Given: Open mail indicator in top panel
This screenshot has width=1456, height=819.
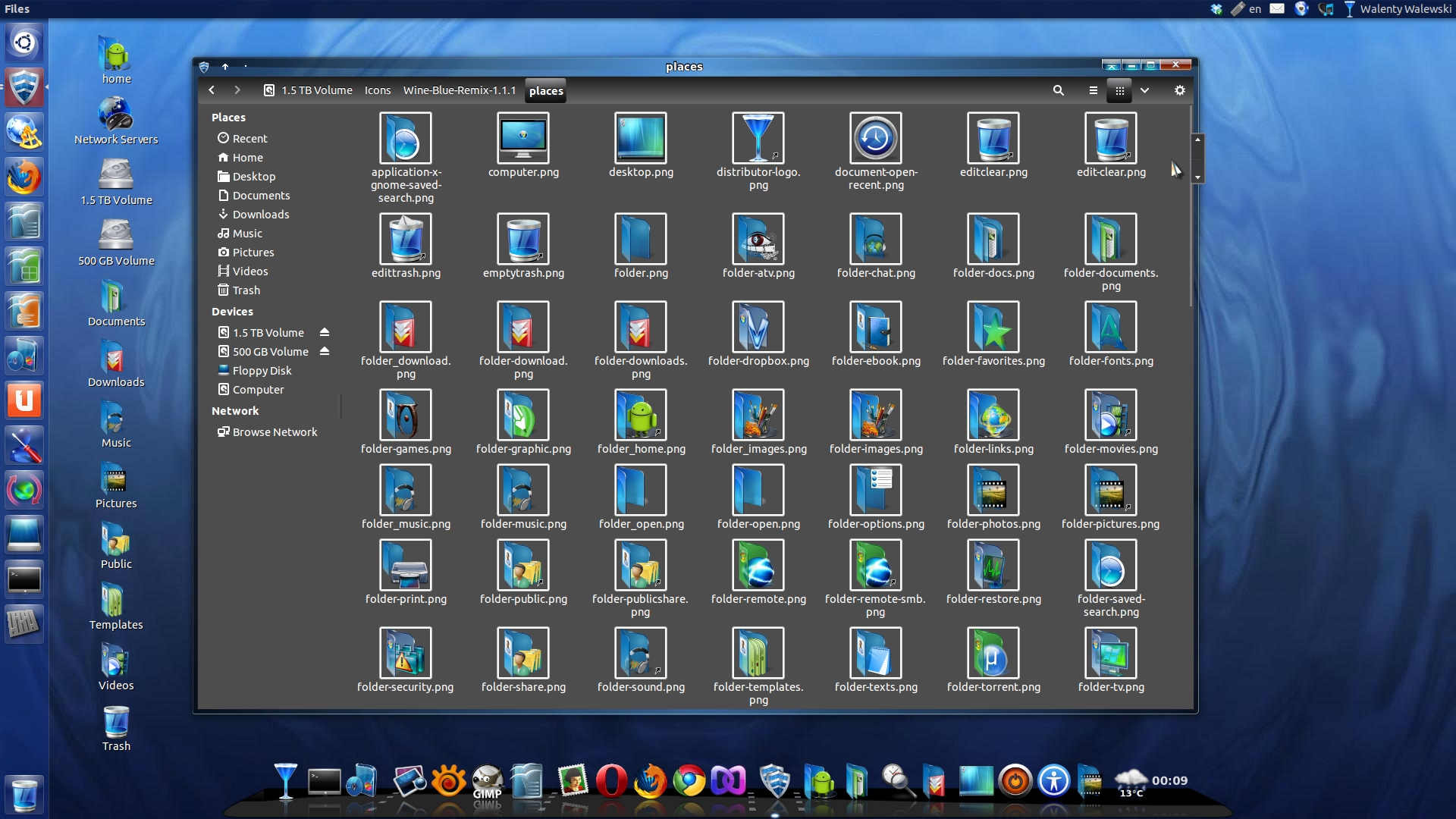Looking at the screenshot, I should pyautogui.click(x=1277, y=9).
